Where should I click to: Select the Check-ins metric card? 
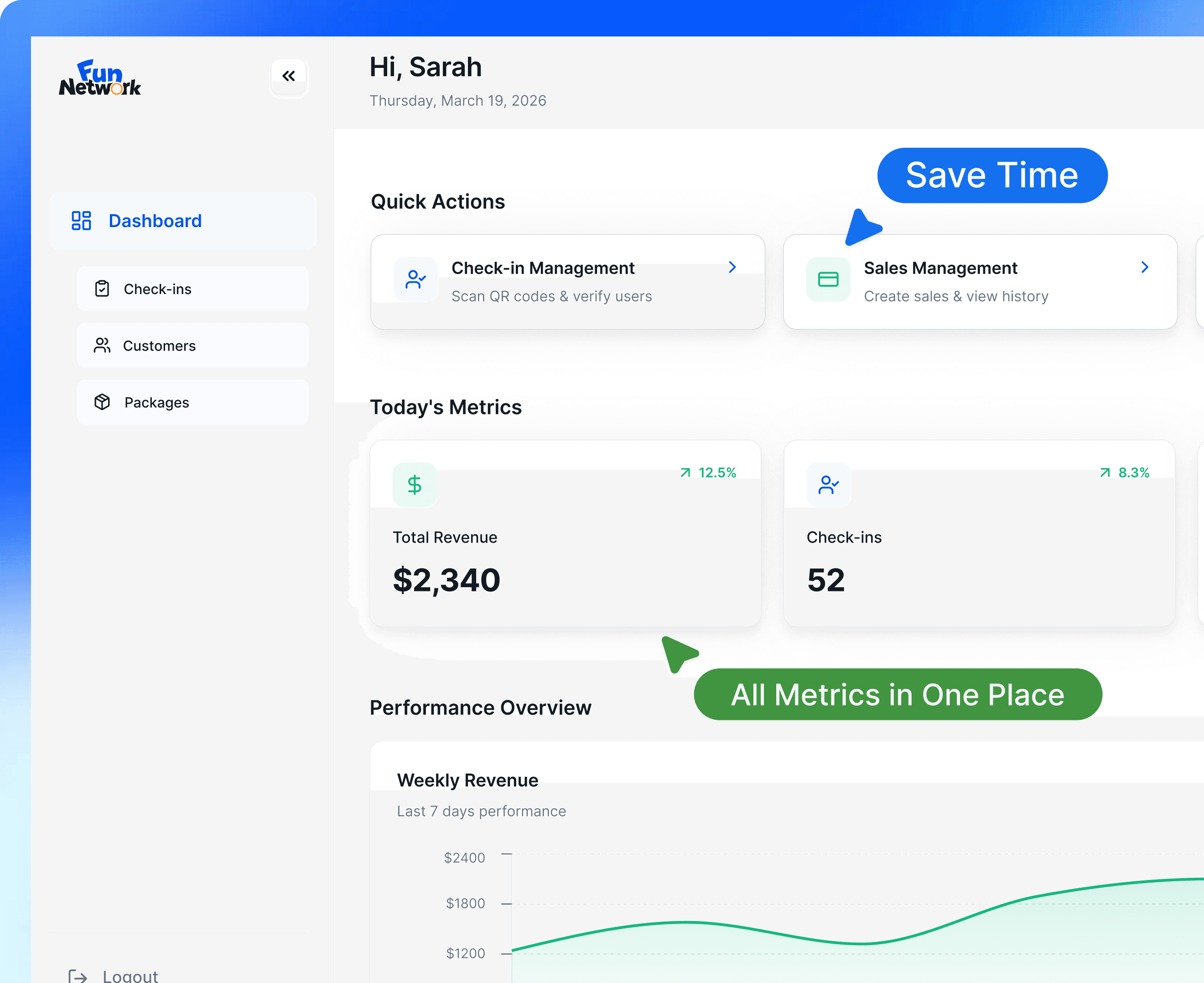point(979,533)
